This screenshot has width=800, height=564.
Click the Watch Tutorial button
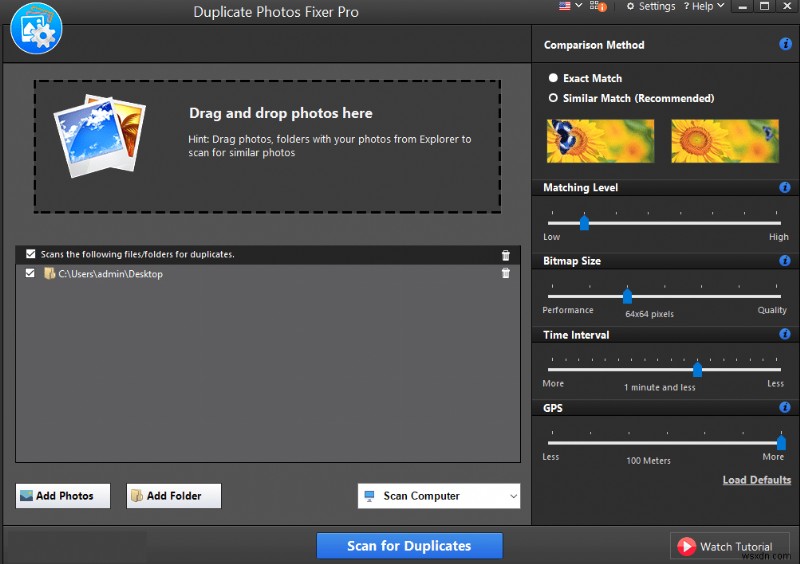coord(730,546)
